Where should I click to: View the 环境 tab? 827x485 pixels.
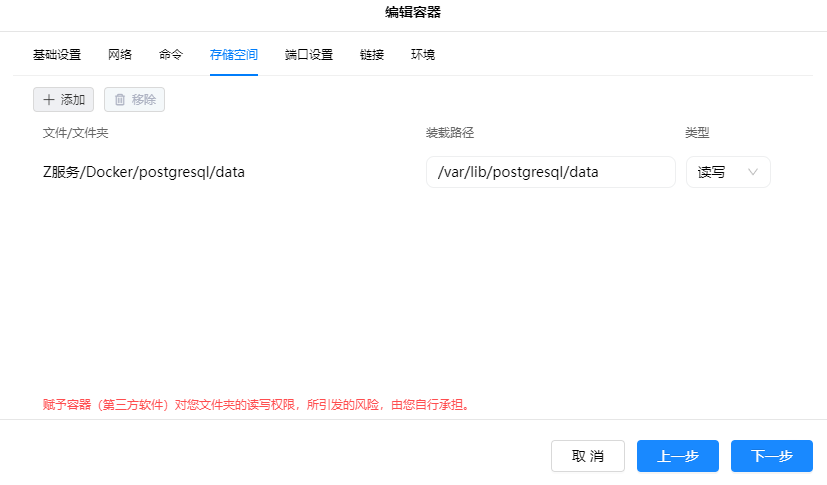coord(423,55)
